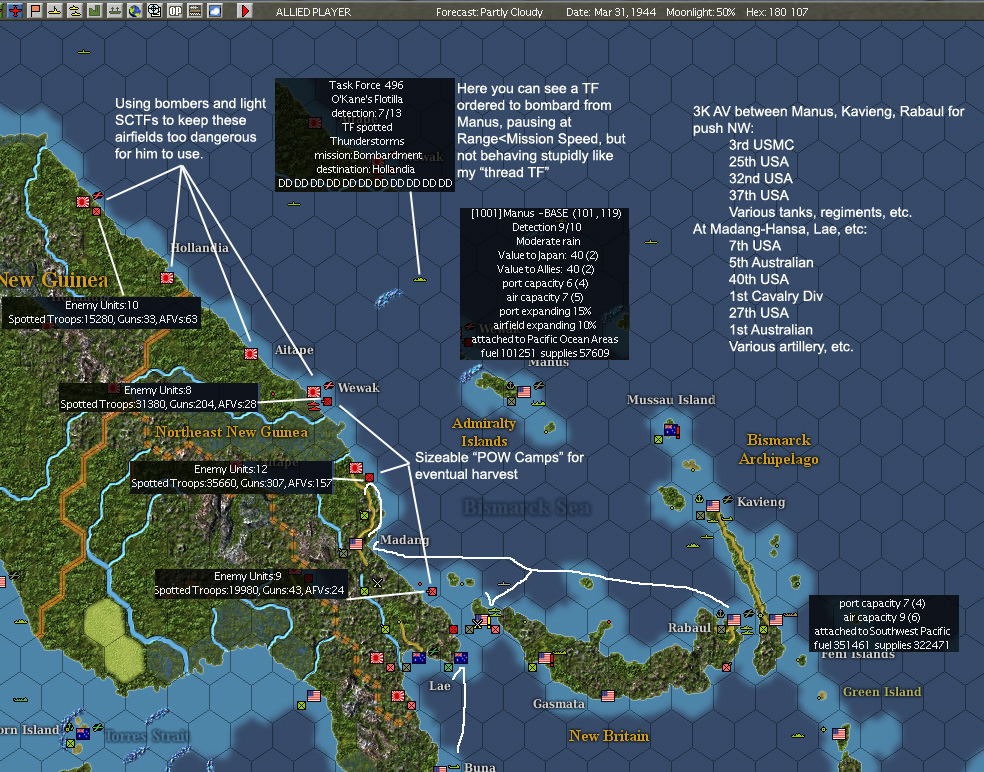Click the 'Gasmata' map label

559,704
